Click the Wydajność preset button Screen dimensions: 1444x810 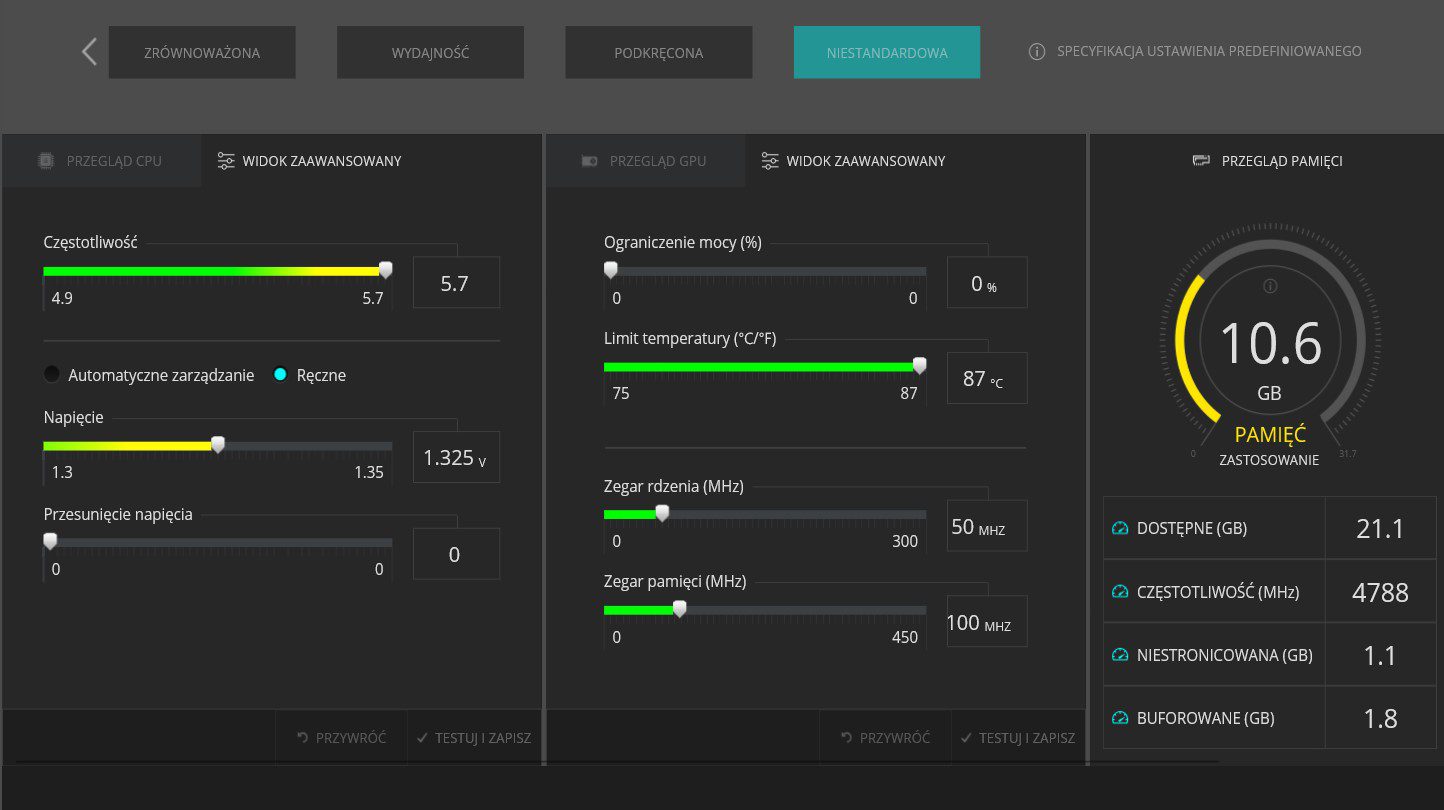430,52
